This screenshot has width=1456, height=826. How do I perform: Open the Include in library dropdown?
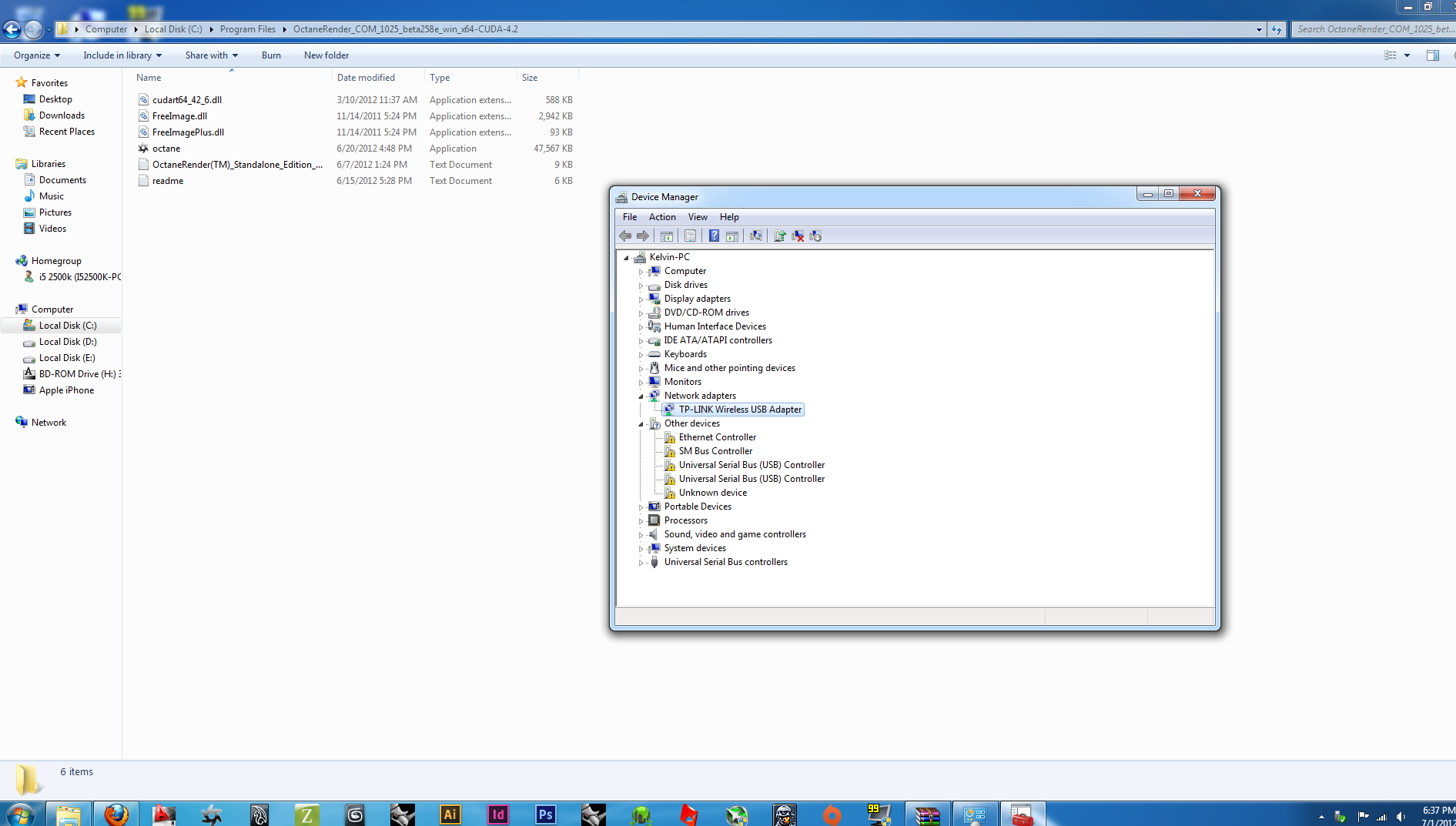tap(122, 55)
